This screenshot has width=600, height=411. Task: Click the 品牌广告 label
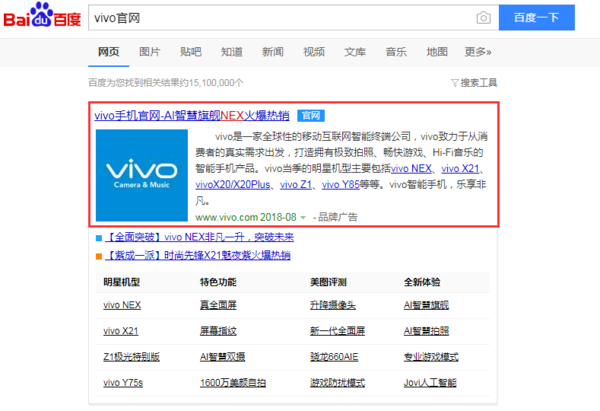[x=338, y=217]
